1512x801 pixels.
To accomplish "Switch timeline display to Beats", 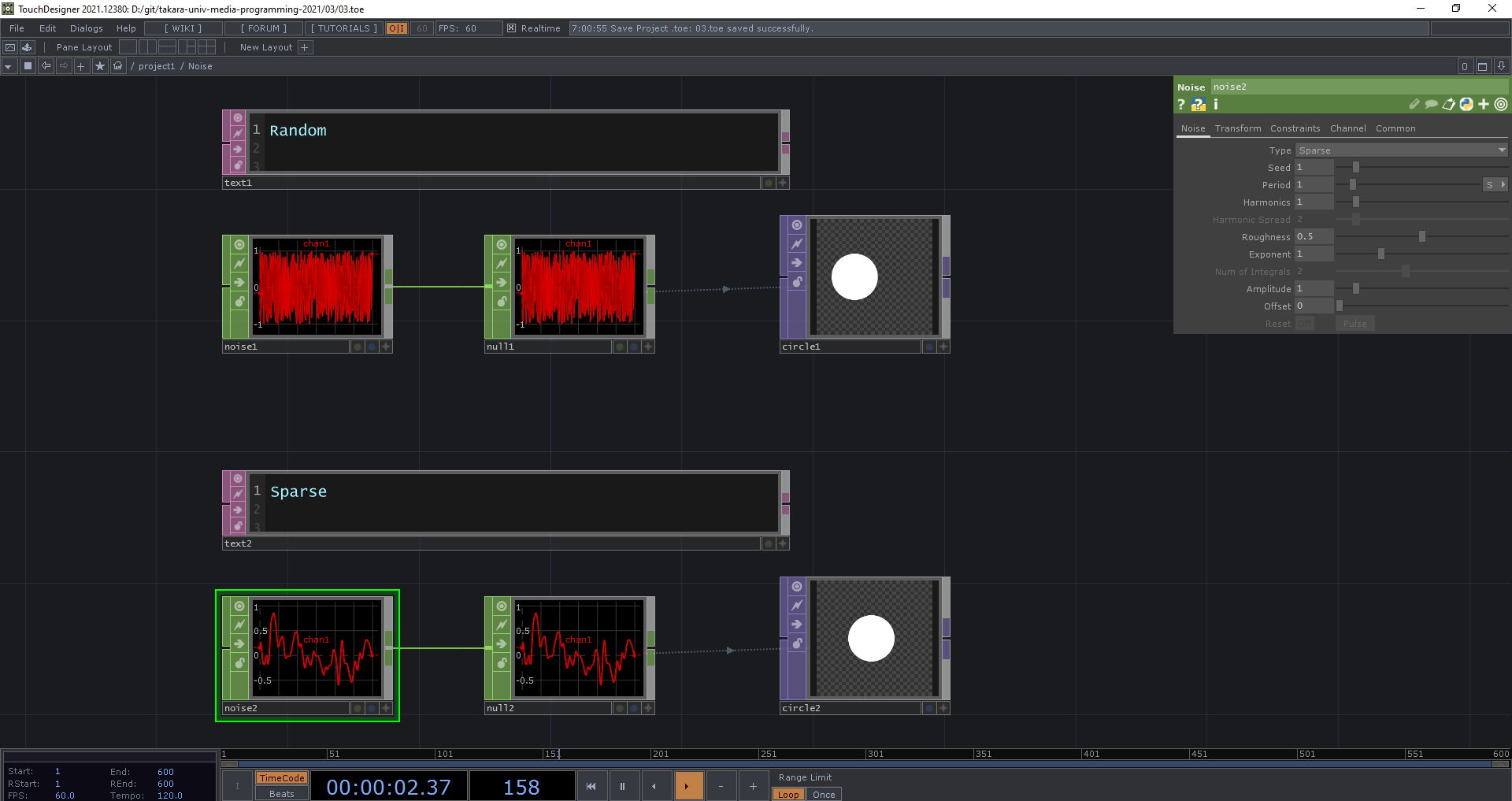I will point(281,794).
